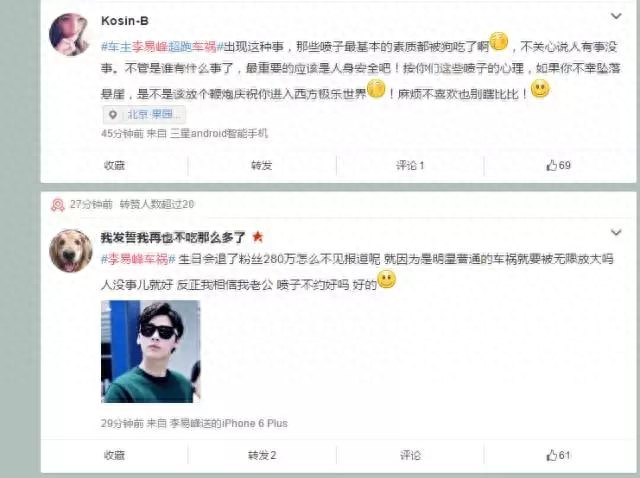This screenshot has width=640, height=478.
Task: Open 评论 1 on the first post
Action: (x=410, y=165)
